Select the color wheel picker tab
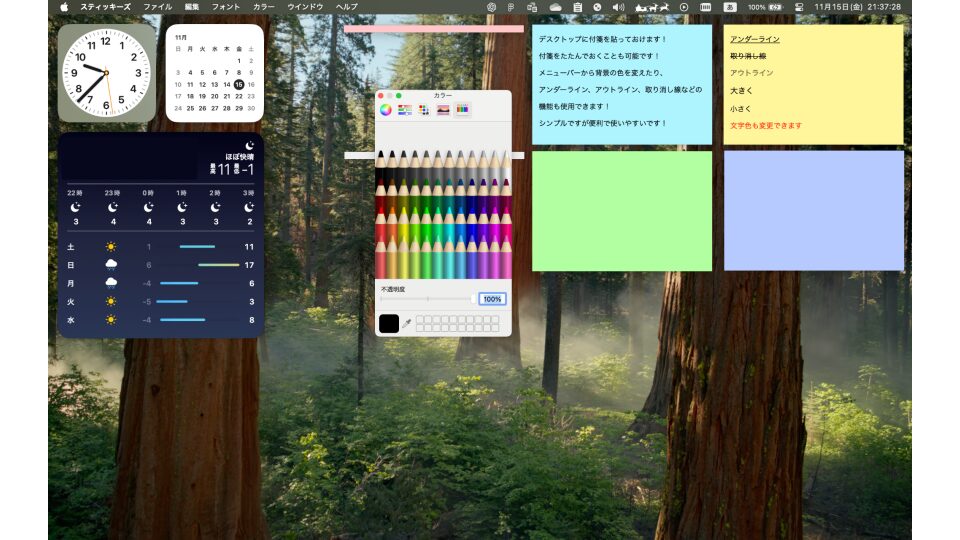960x540 pixels. (386, 109)
